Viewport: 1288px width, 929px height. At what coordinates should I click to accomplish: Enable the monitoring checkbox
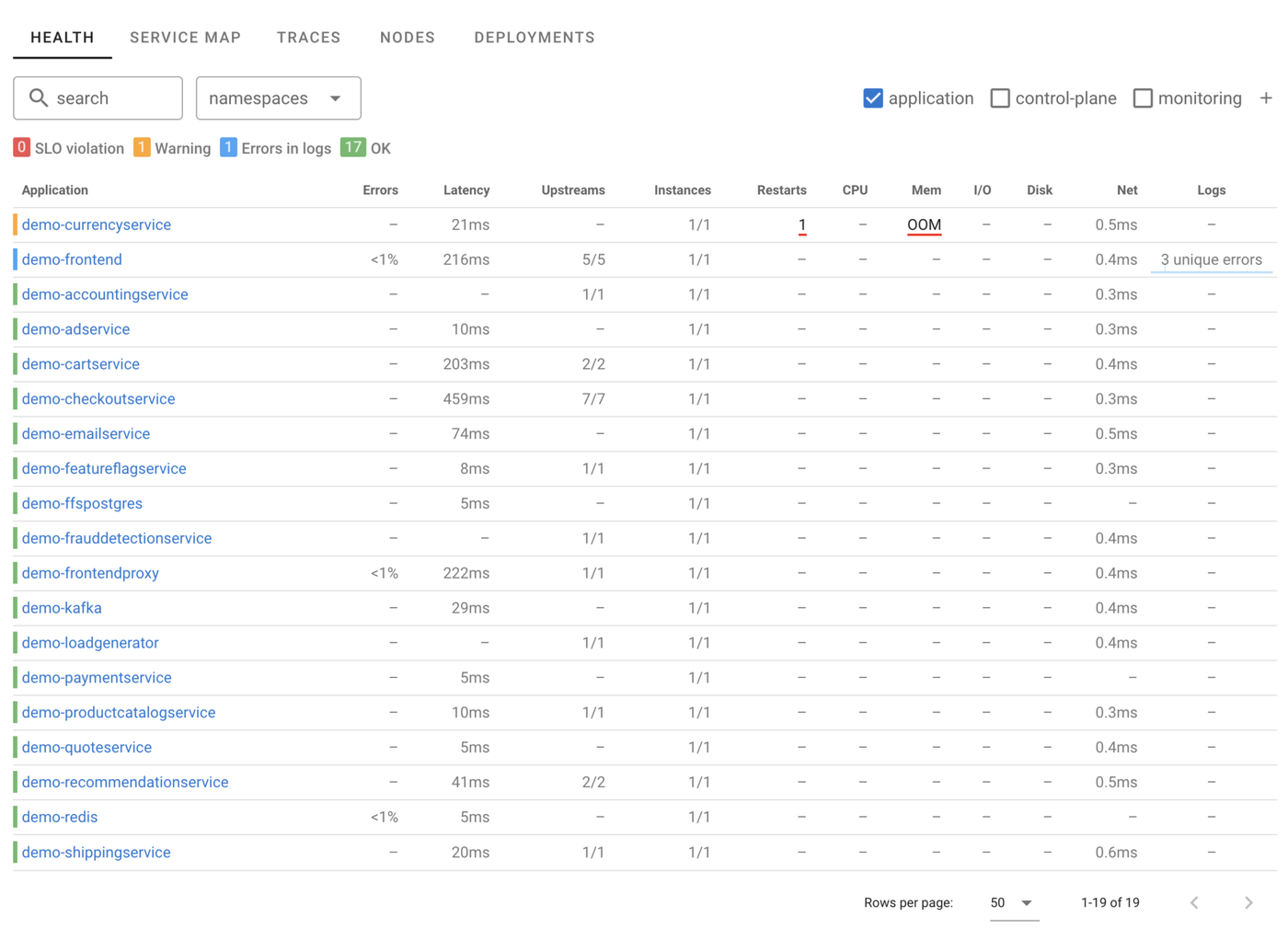pos(1143,97)
